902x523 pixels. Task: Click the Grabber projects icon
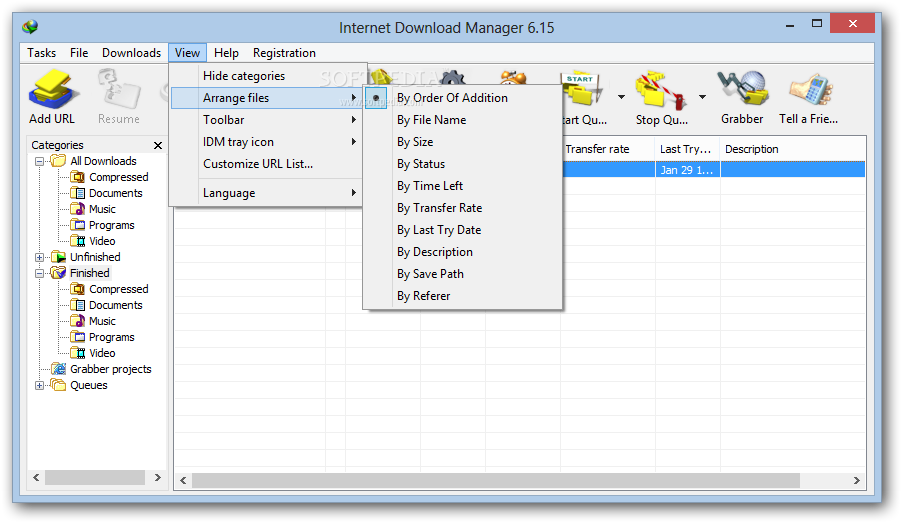58,369
